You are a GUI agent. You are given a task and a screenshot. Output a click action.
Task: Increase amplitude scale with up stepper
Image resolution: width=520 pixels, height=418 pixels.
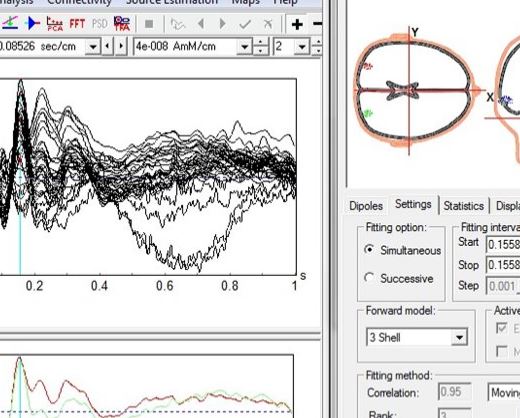pos(260,42)
